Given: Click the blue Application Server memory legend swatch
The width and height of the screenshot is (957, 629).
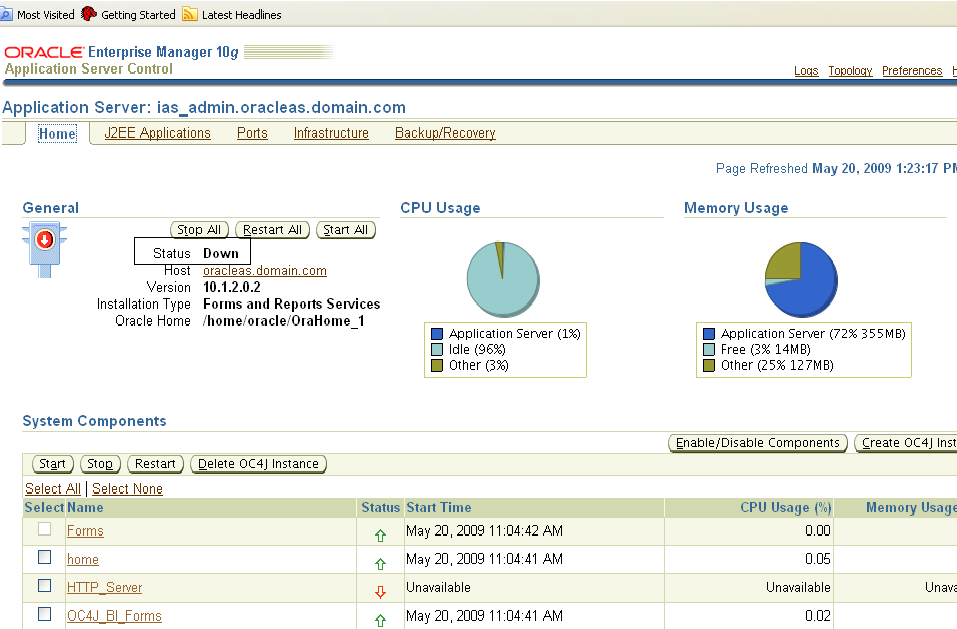Looking at the screenshot, I should (709, 334).
